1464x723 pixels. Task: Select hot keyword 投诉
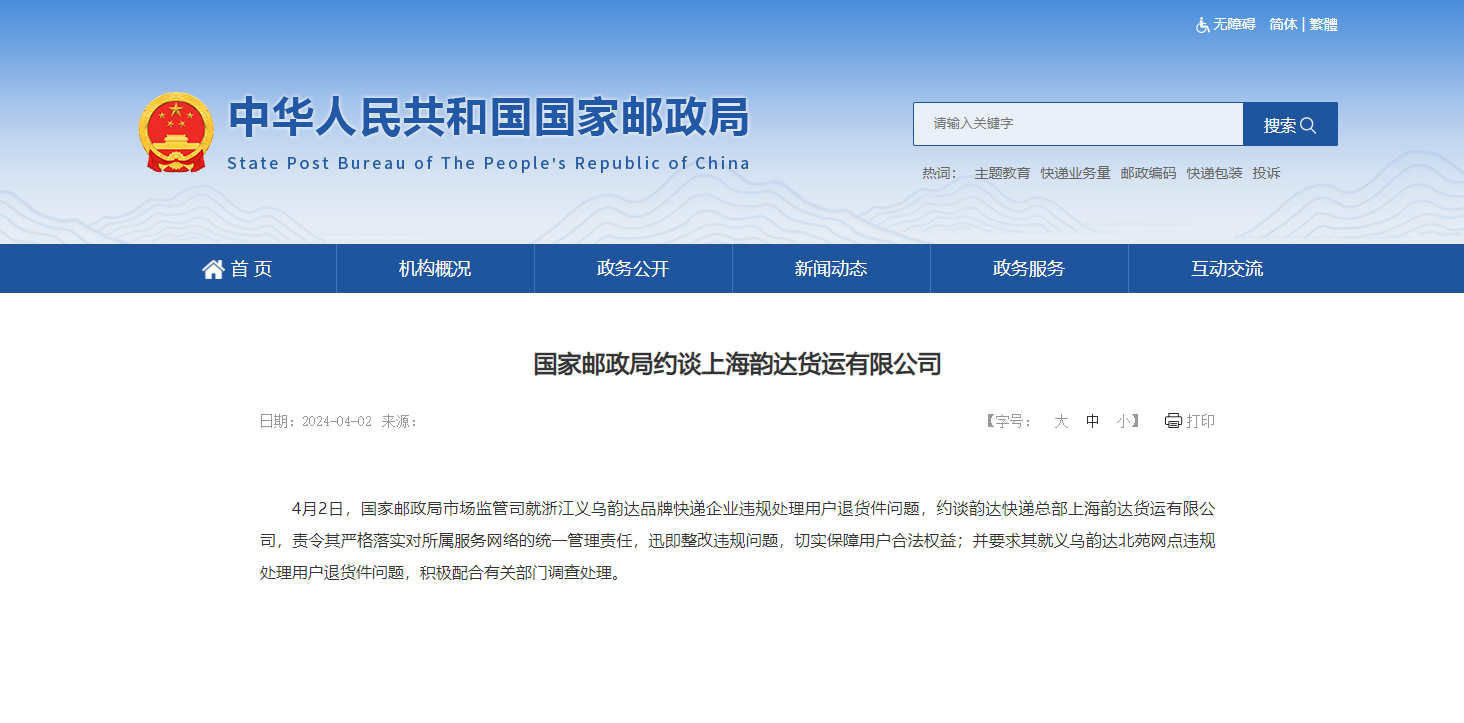click(x=1266, y=173)
